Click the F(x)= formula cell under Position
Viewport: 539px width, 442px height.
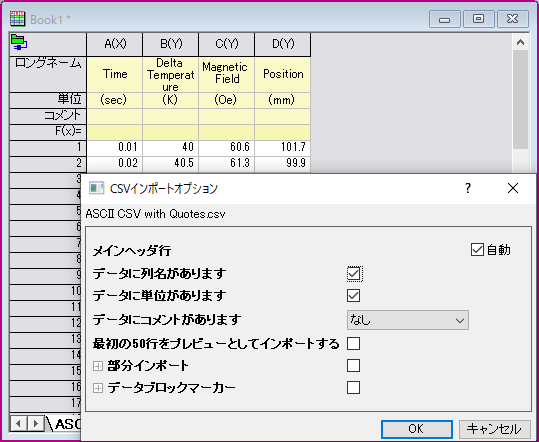[x=283, y=132]
